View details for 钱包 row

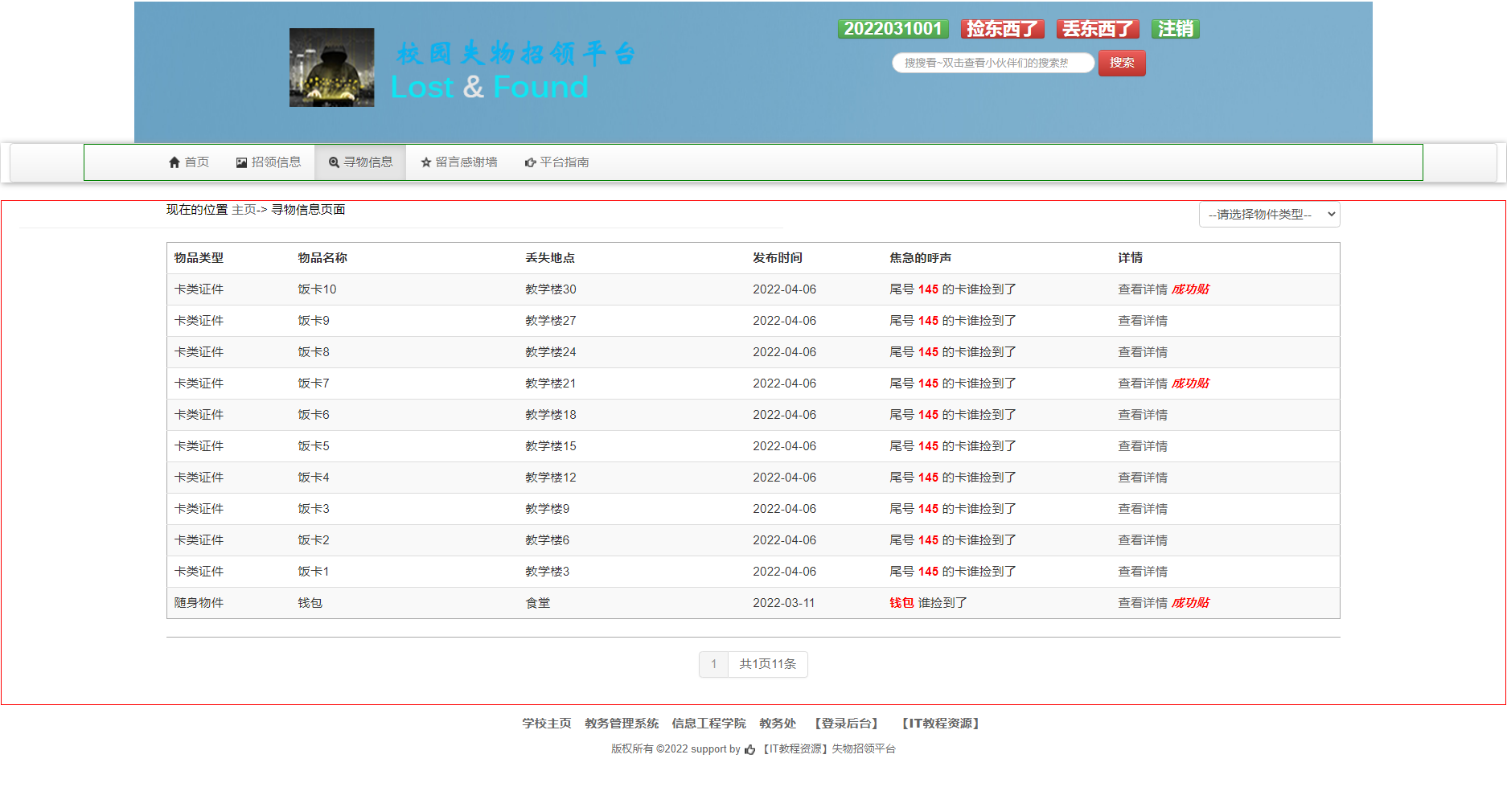click(x=1143, y=603)
